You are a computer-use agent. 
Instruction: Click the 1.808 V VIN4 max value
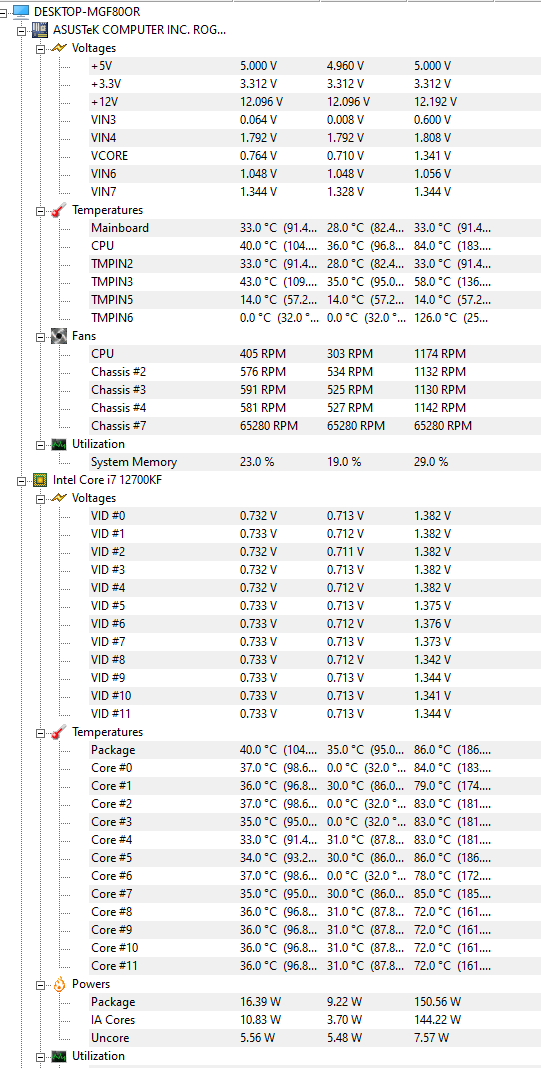click(x=433, y=138)
